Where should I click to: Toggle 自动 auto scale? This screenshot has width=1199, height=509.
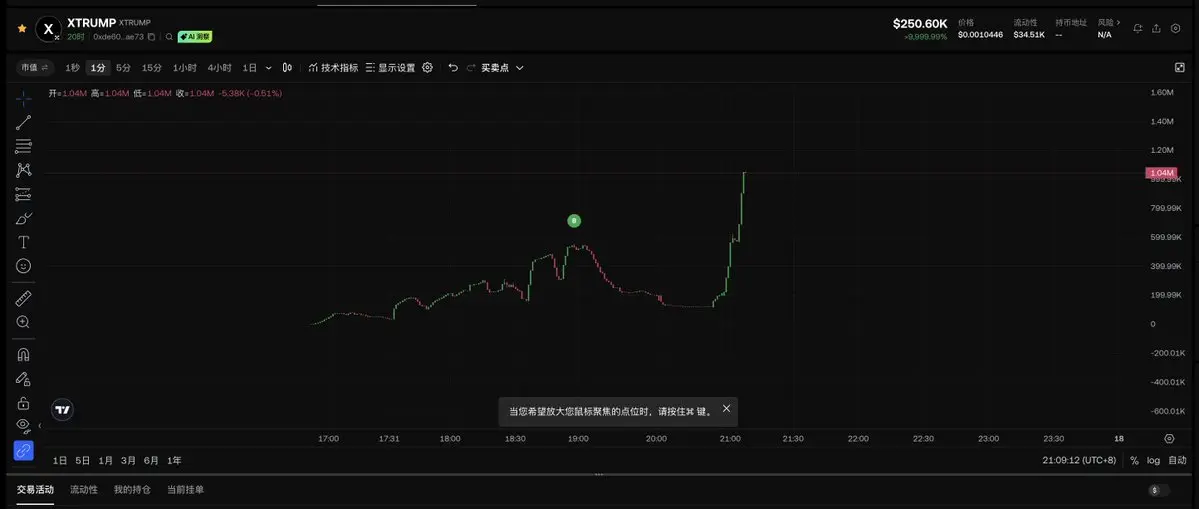(1177, 461)
